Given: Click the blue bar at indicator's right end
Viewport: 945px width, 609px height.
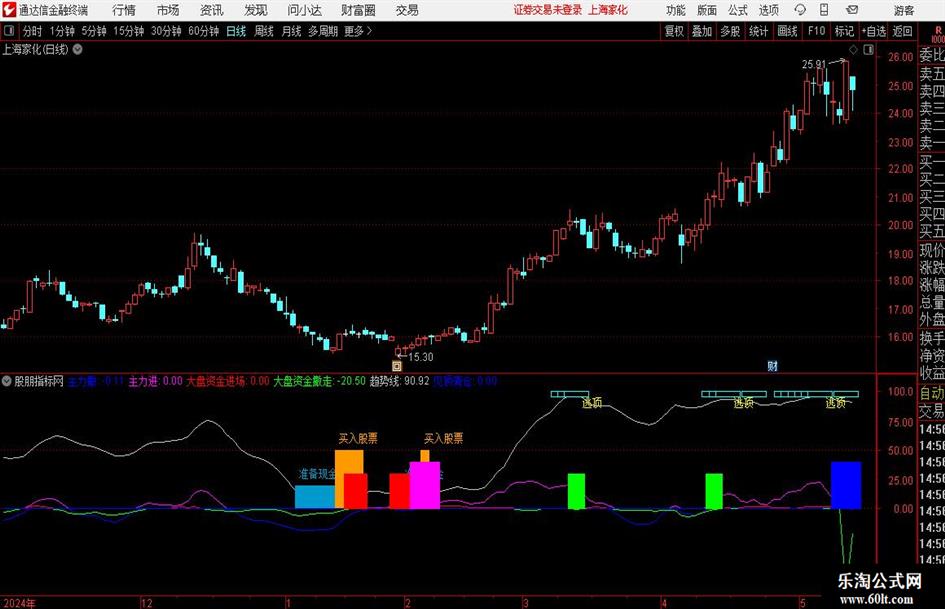Looking at the screenshot, I should tap(846, 485).
